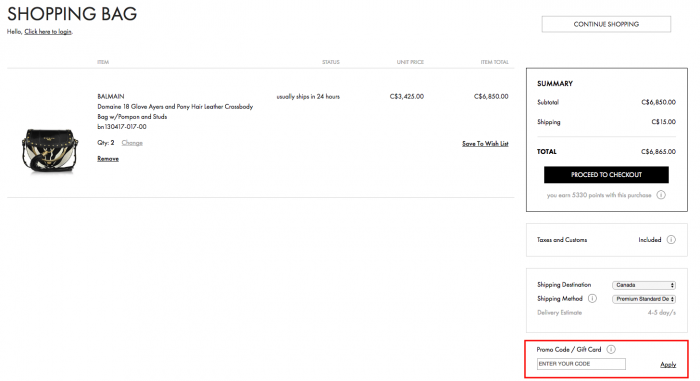This screenshot has width=700, height=381.
Task: Click the SHOPPING BAG page heading
Action: point(72,14)
